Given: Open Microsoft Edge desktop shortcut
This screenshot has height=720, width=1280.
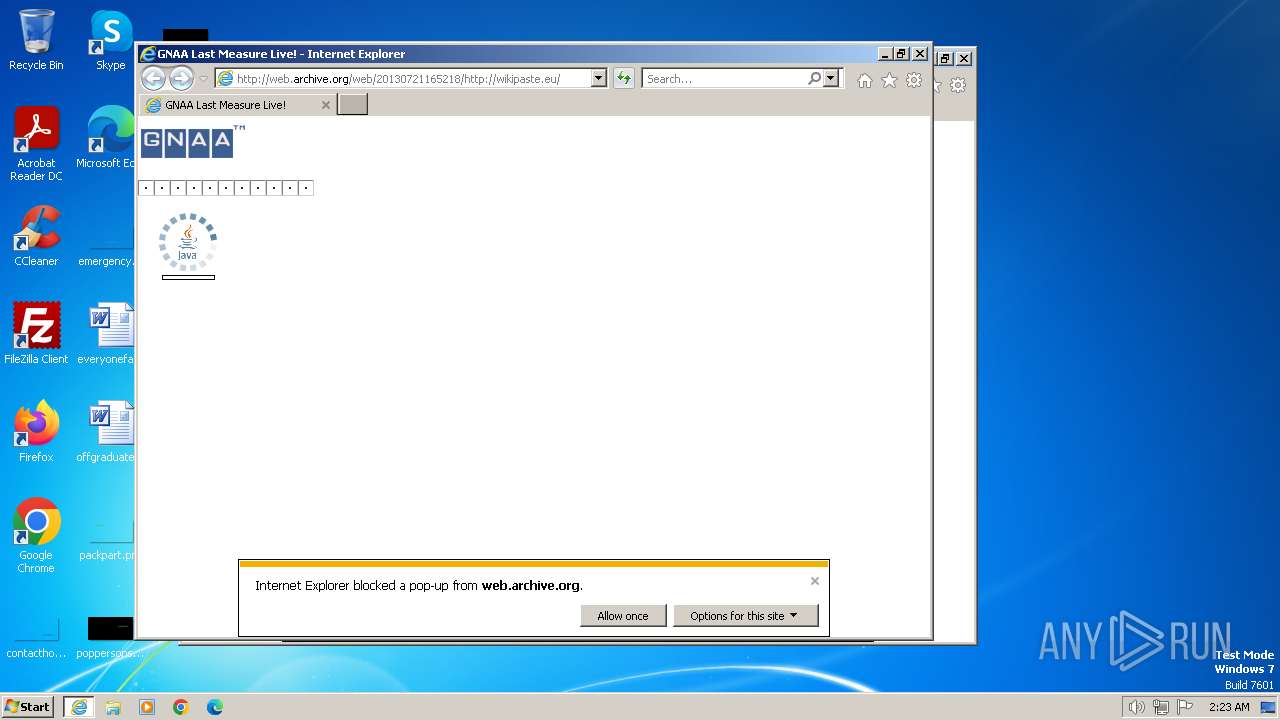Looking at the screenshot, I should (106, 138).
